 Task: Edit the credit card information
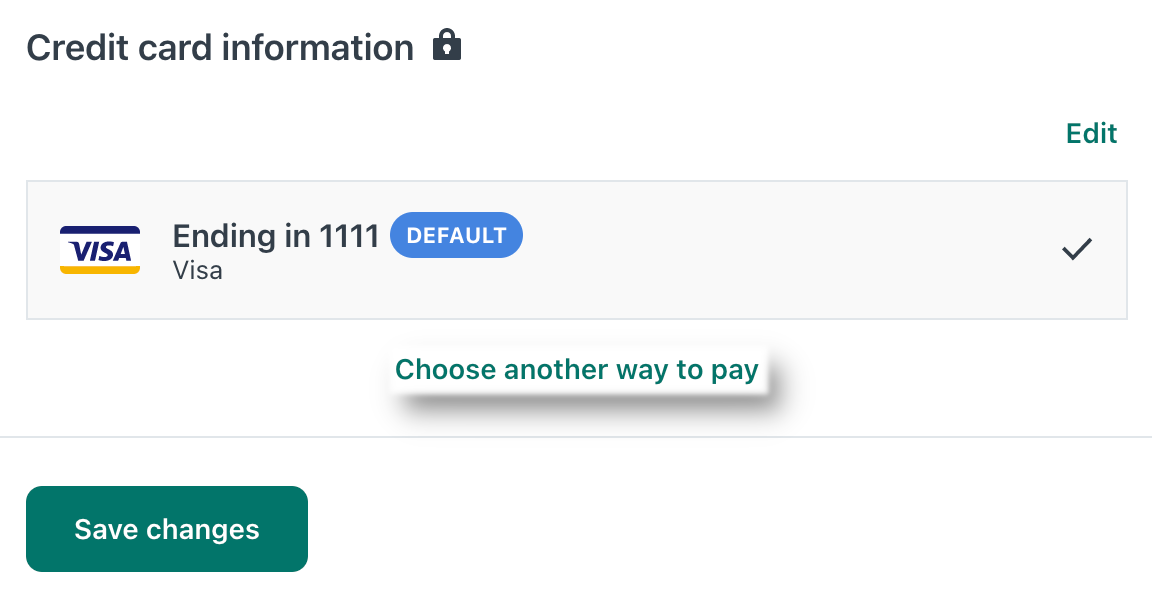pos(1092,134)
